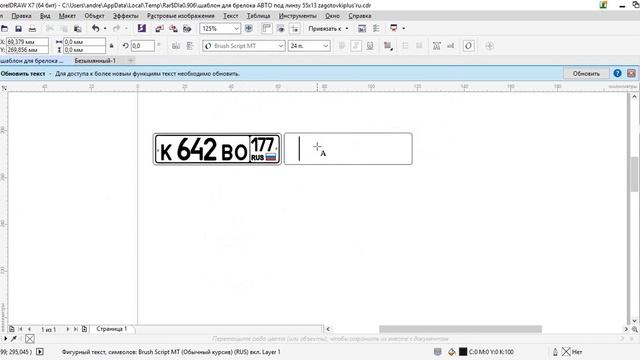The width and height of the screenshot is (640, 360).
Task: Open the Правка menu
Action: (21, 16)
